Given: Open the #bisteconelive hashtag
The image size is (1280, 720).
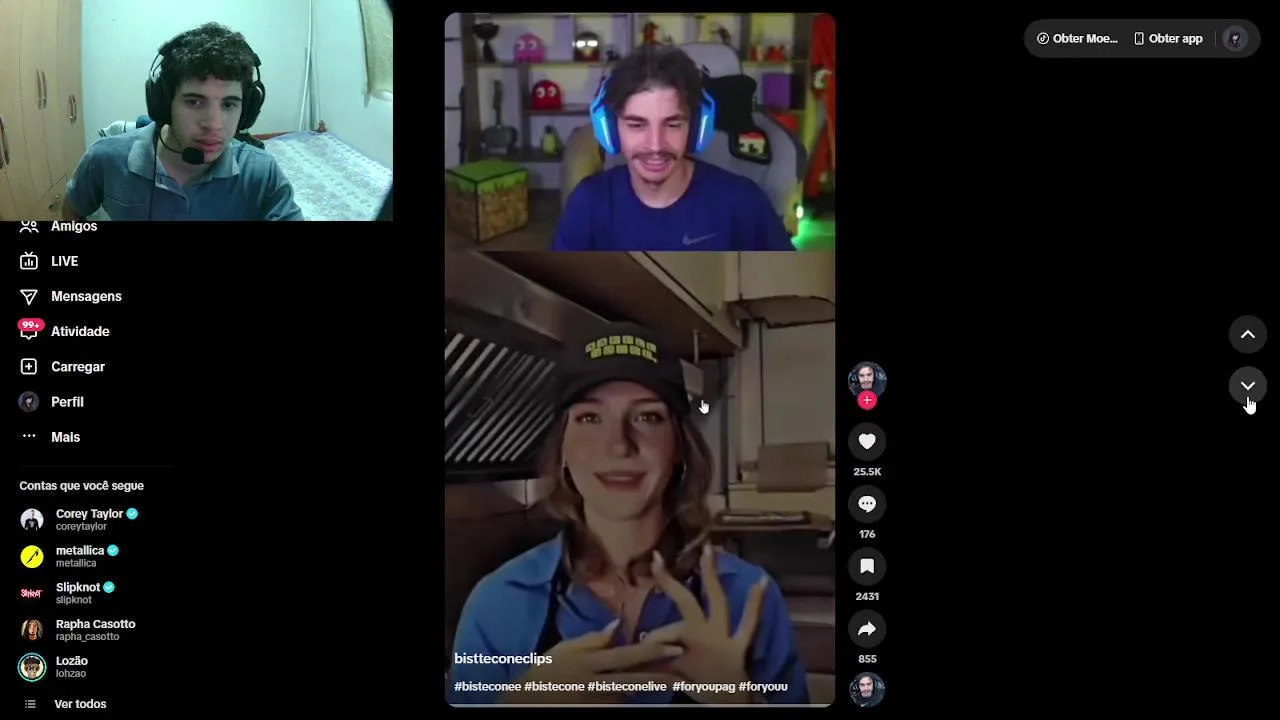Looking at the screenshot, I should pos(627,687).
